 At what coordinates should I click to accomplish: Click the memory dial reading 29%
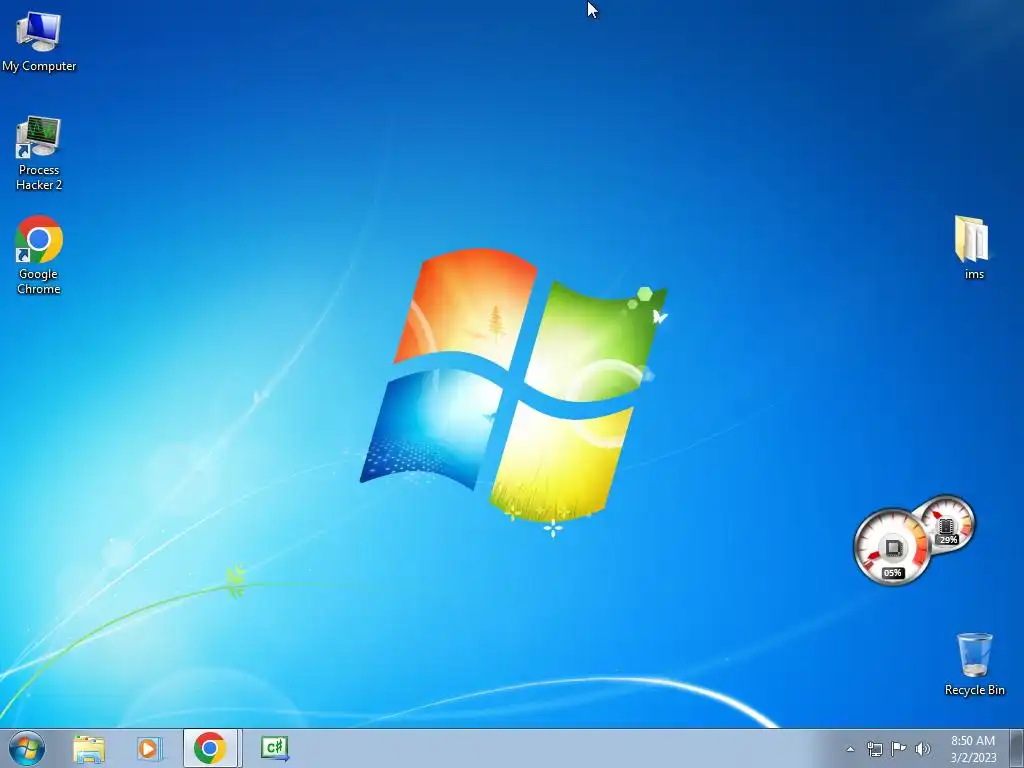click(948, 523)
